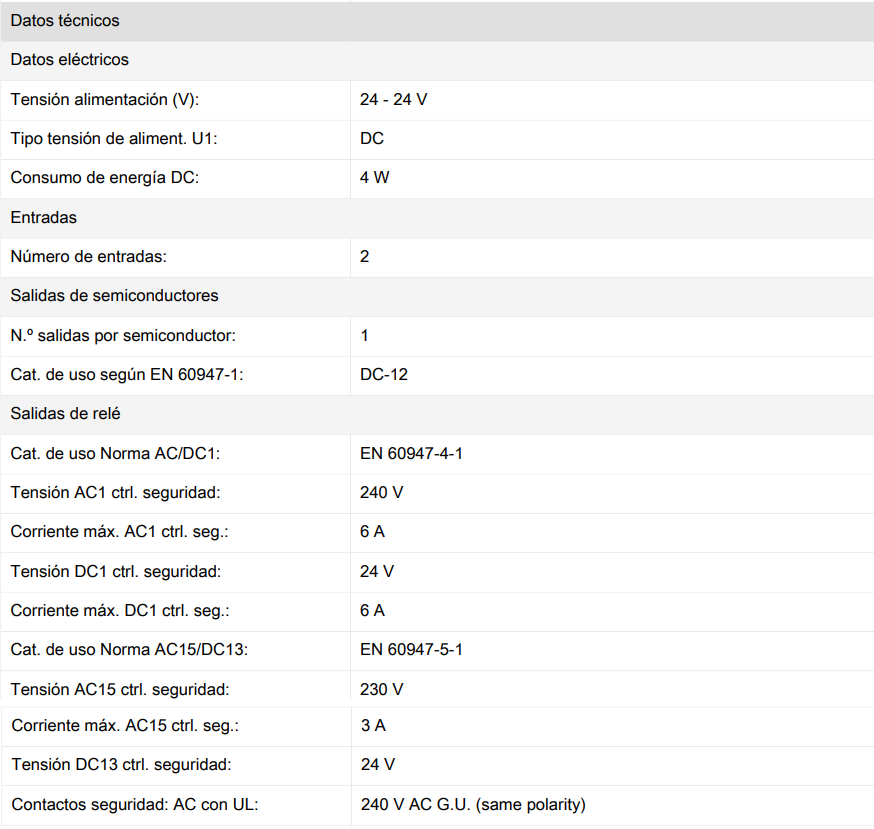Select the "EN 60947-5-1" standard value
Image resolution: width=874 pixels, height=829 pixels.
pos(411,650)
